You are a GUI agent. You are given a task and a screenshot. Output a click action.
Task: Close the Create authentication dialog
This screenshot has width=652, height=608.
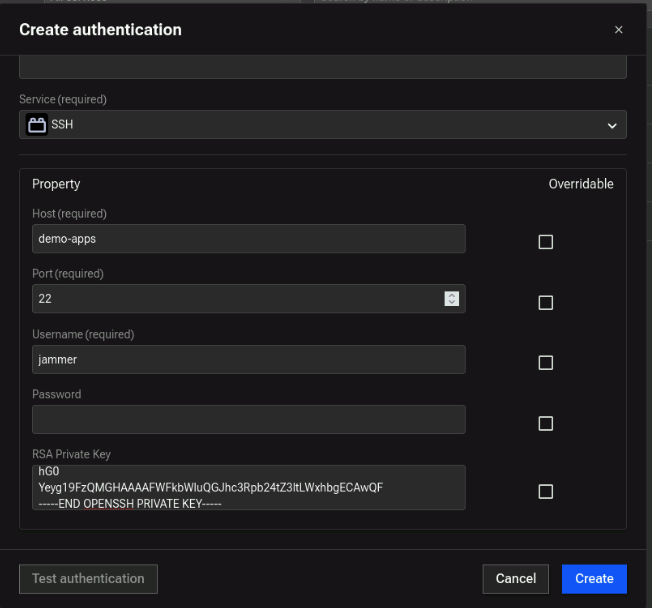618,30
